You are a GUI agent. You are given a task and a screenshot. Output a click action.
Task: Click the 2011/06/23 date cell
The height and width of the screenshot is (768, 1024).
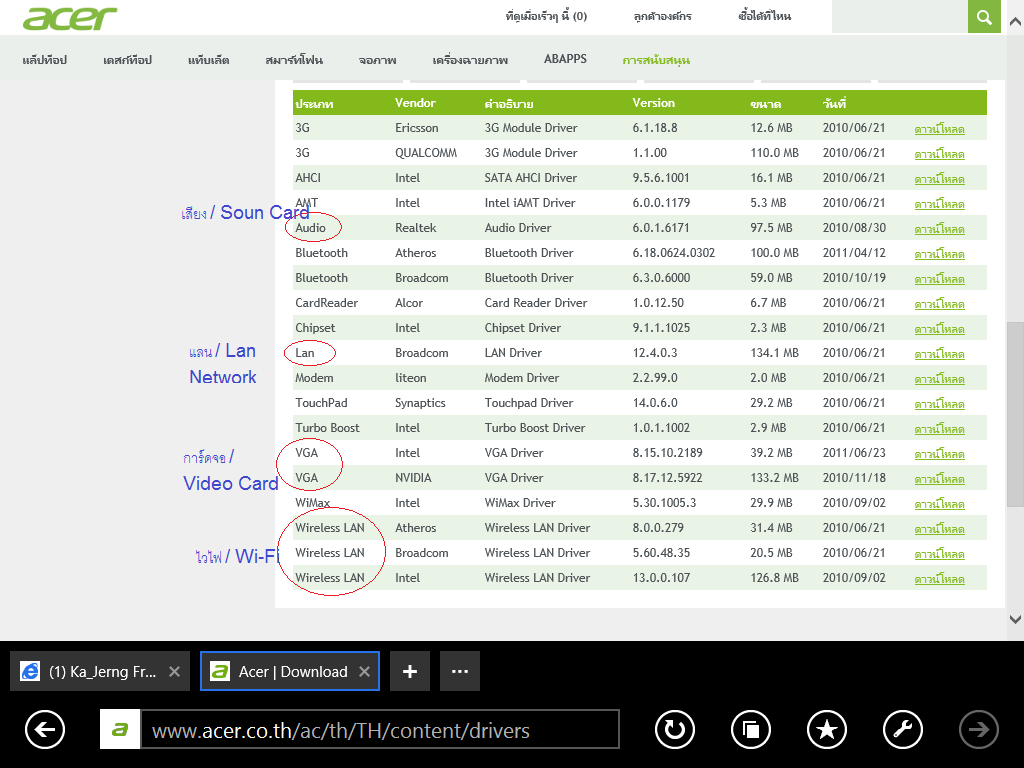click(854, 453)
